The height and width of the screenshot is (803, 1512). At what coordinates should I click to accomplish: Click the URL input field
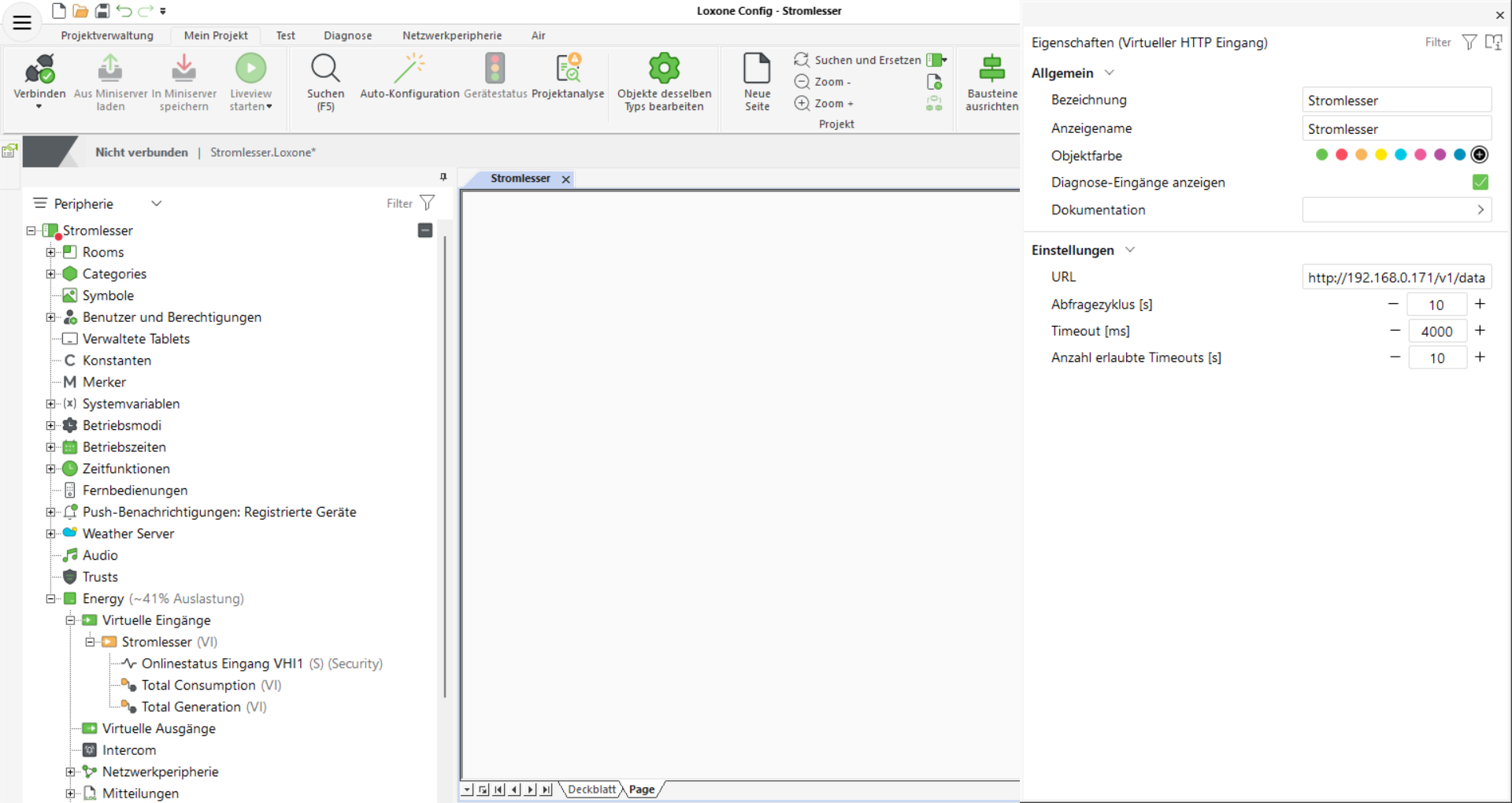point(1395,278)
